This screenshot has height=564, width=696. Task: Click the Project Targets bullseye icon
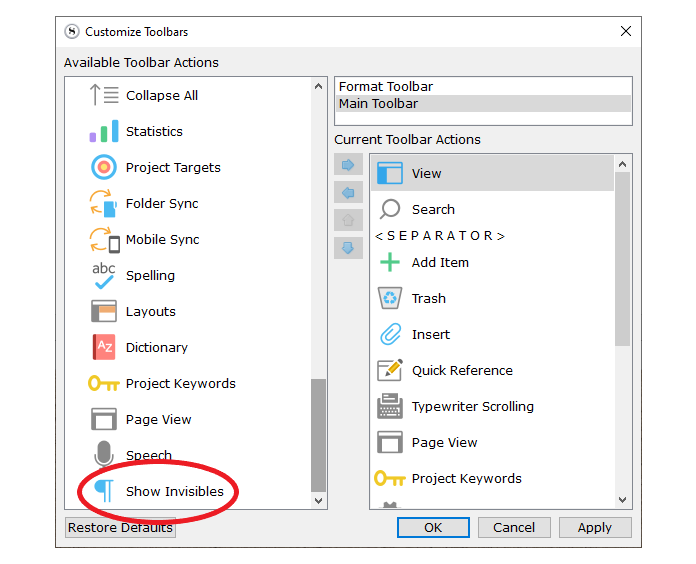tap(104, 167)
